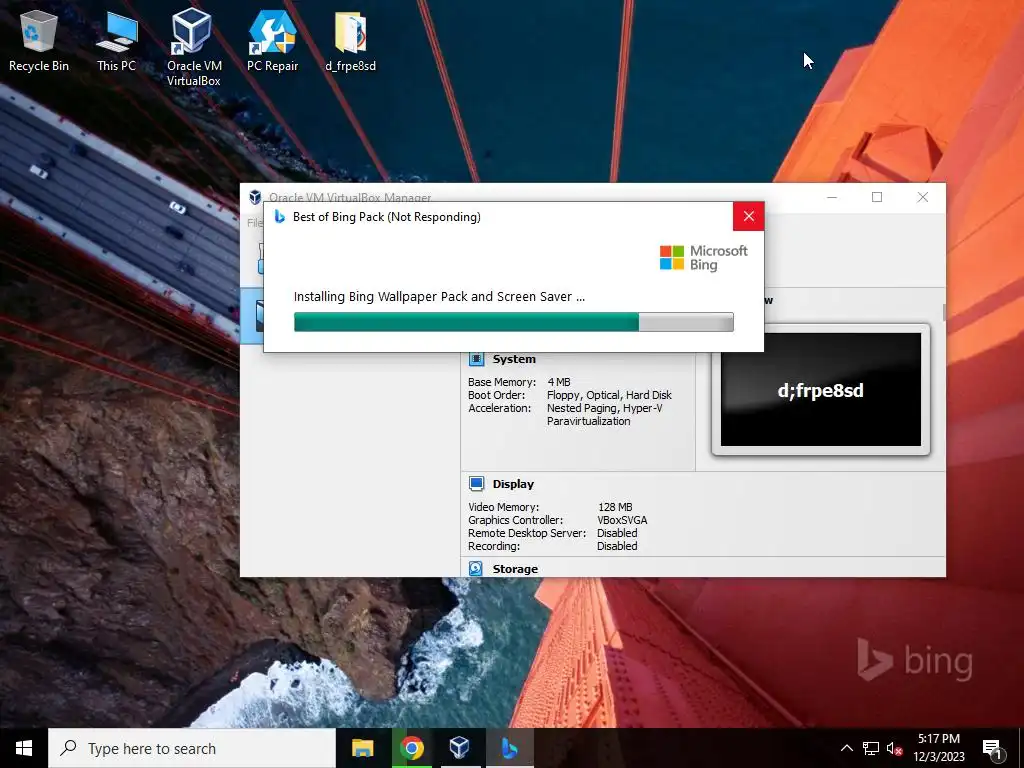
Task: Click the VirtualBox details pane scrollbar
Action: click(x=944, y=312)
